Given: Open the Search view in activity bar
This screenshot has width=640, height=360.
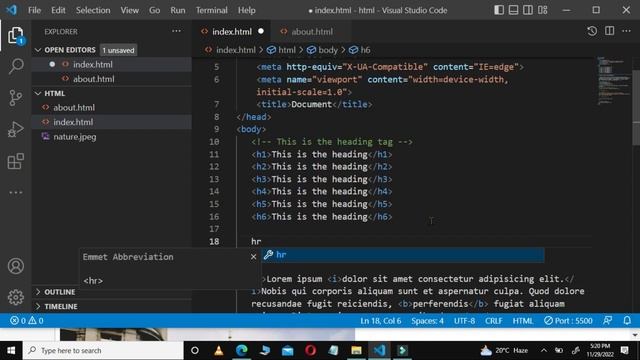Looking at the screenshot, I should pyautogui.click(x=16, y=66).
